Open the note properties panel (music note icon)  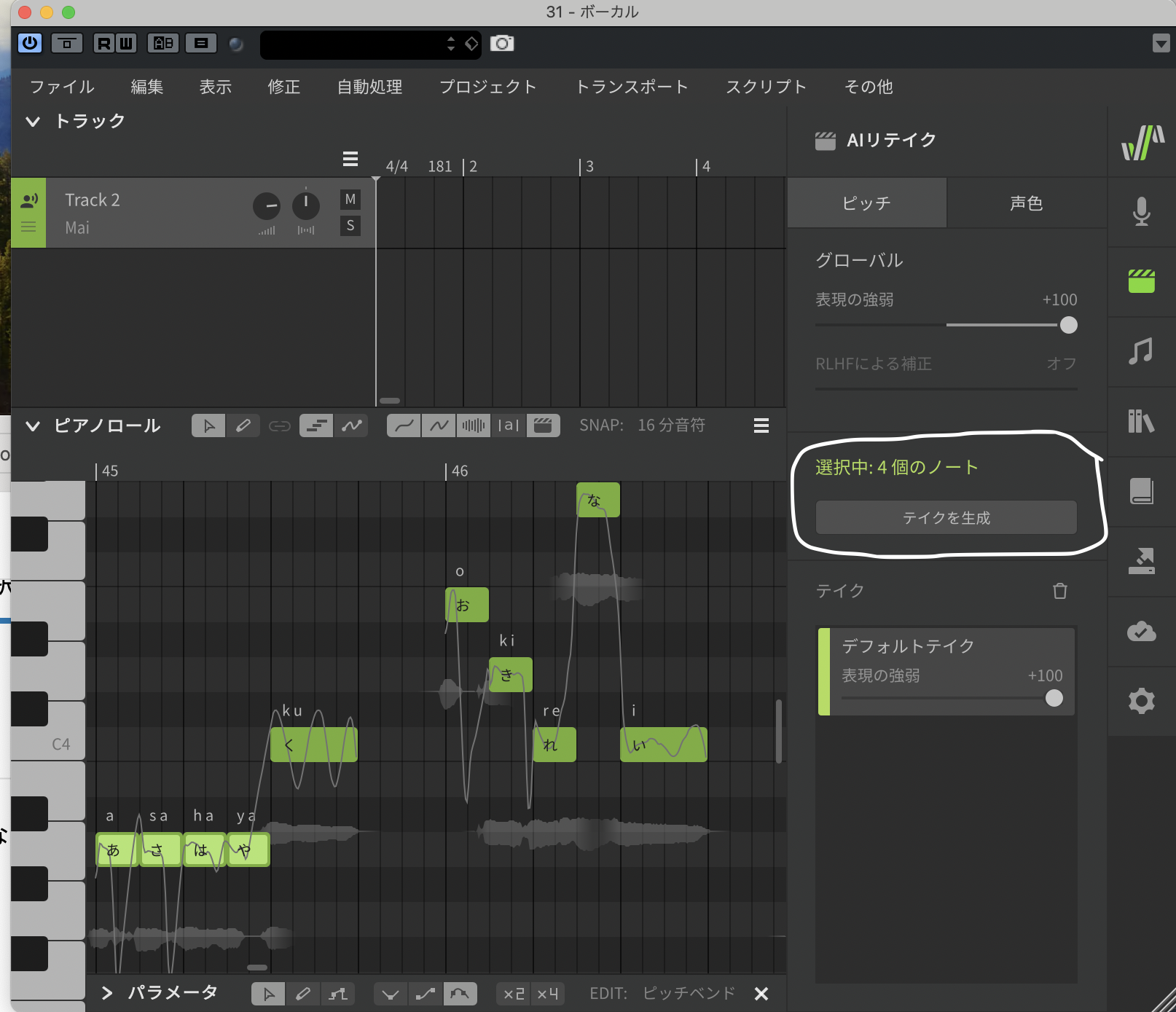(1141, 351)
